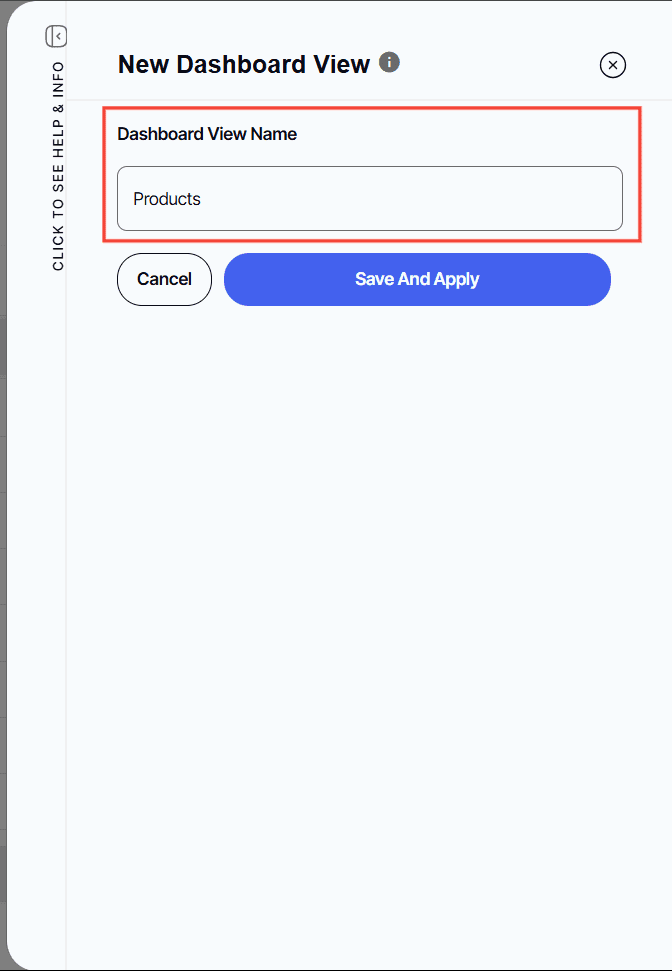Click the vertical 'Click to See Help & Info' text

[58, 165]
